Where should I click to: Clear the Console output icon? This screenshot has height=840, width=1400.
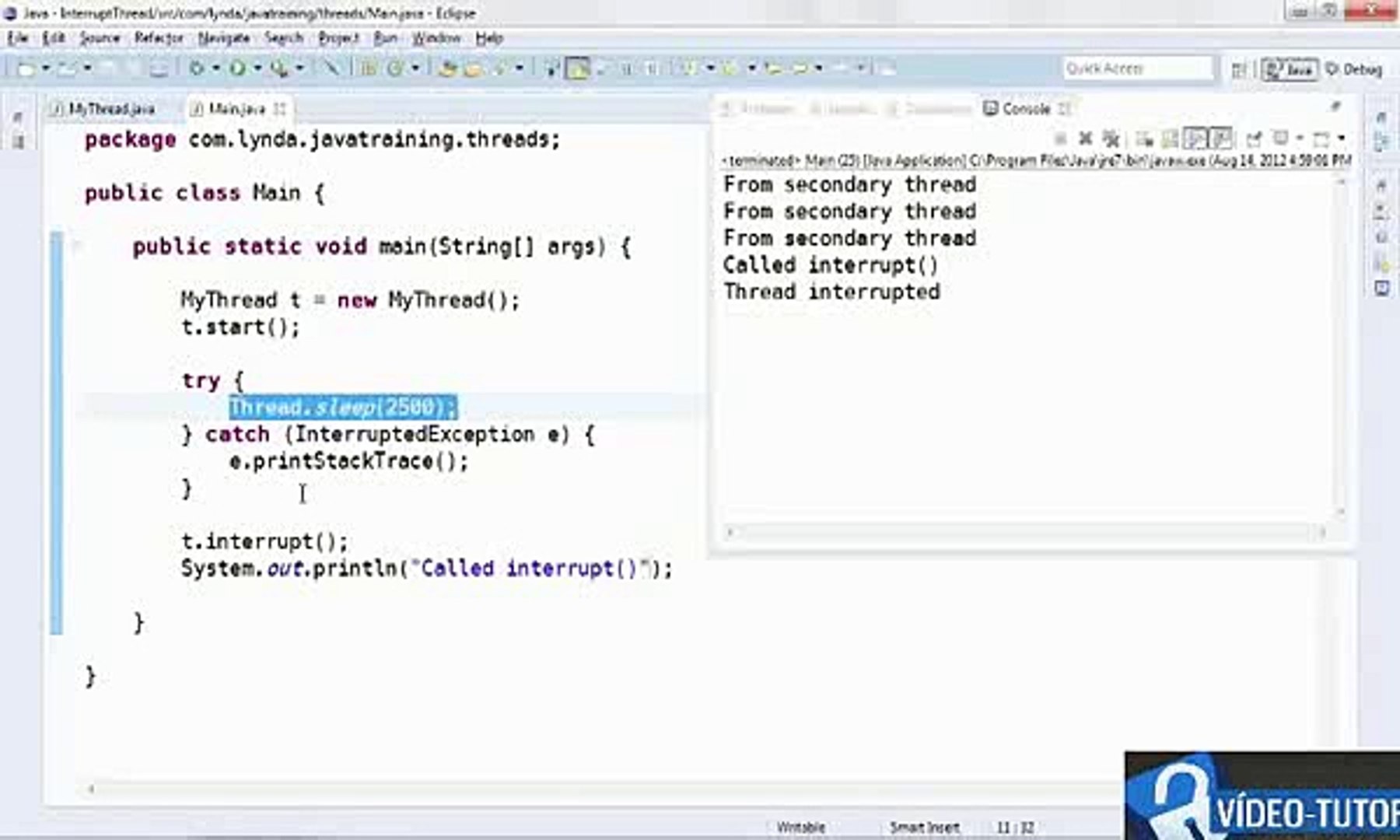coord(1143,139)
